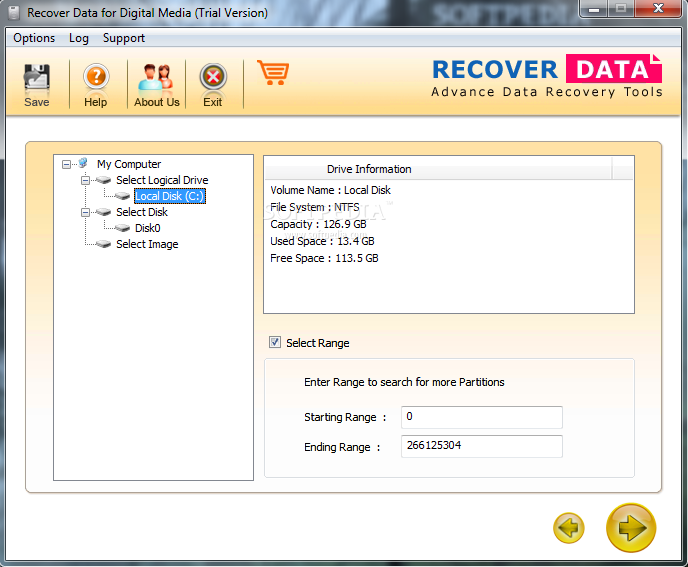The height and width of the screenshot is (567, 688).
Task: Click the Ending Range input field
Action: [x=481, y=446]
